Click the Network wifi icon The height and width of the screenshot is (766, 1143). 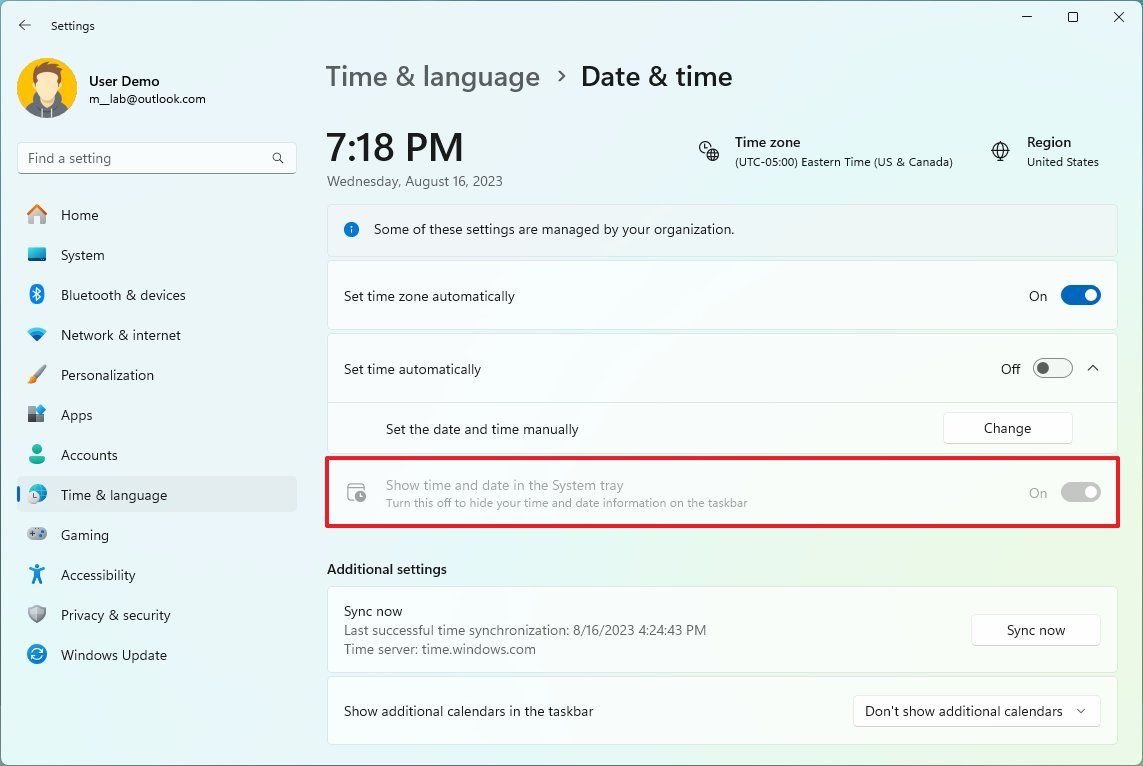(x=36, y=335)
